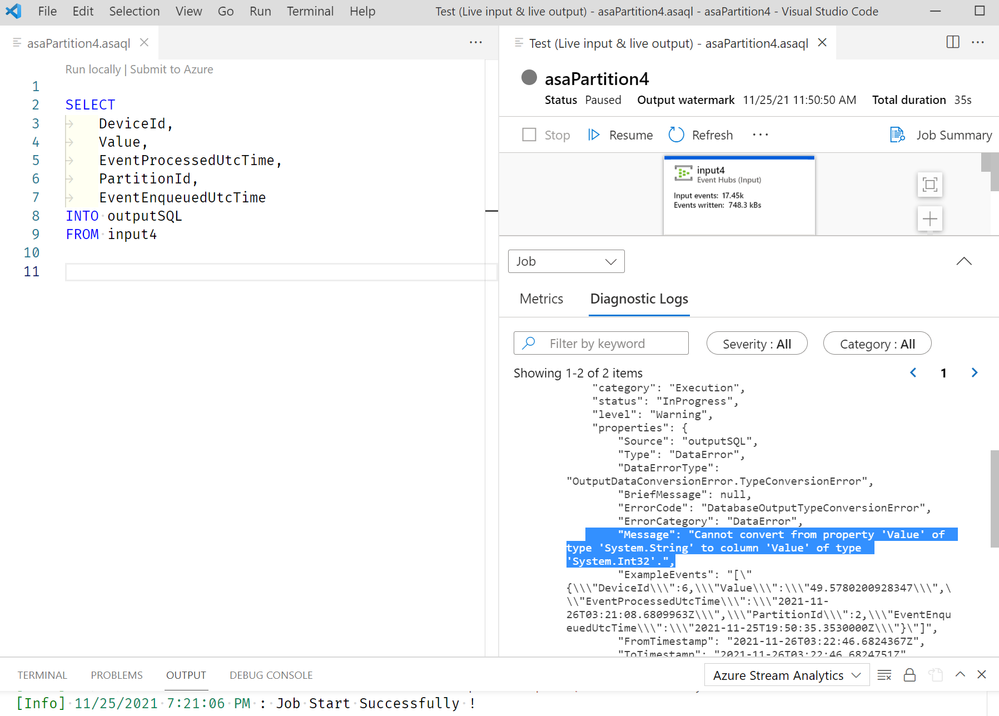The image size is (999, 716).
Task: Select the Test (Live input & live output) tab
Action: pos(668,43)
